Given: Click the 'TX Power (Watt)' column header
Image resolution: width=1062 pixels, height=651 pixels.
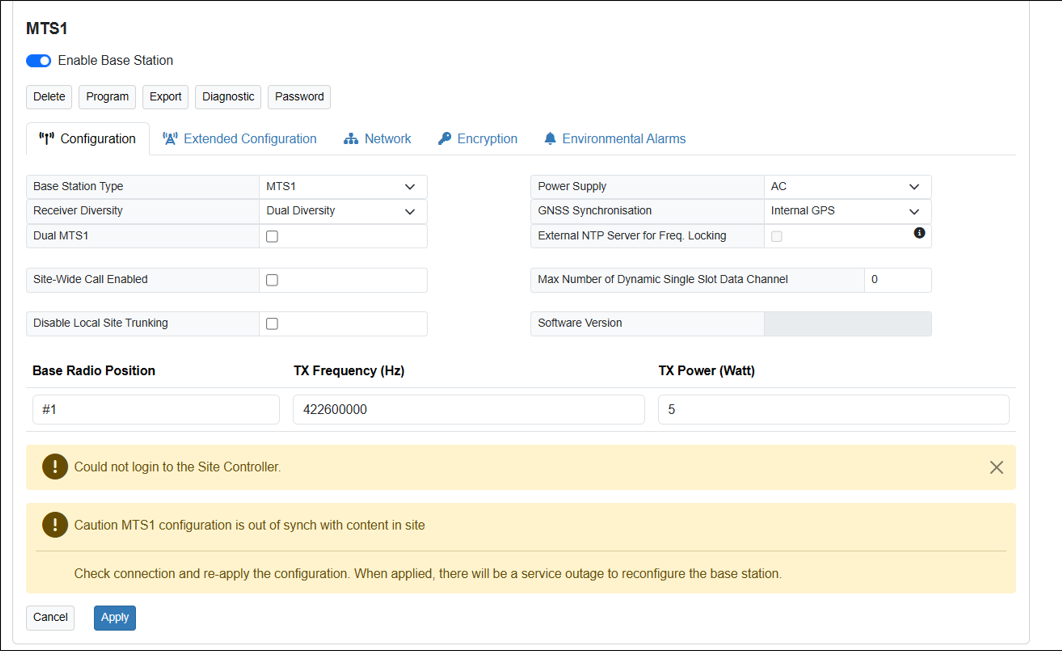Looking at the screenshot, I should click(706, 371).
